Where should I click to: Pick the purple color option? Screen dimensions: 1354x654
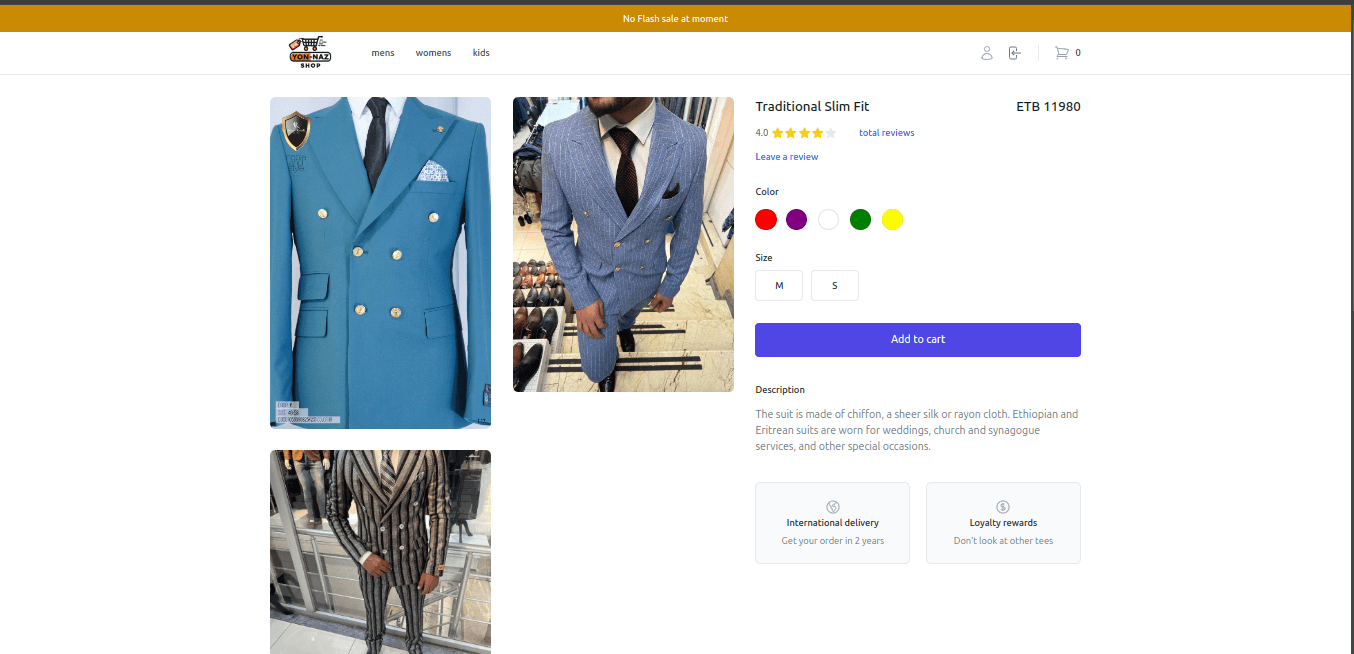pos(797,220)
